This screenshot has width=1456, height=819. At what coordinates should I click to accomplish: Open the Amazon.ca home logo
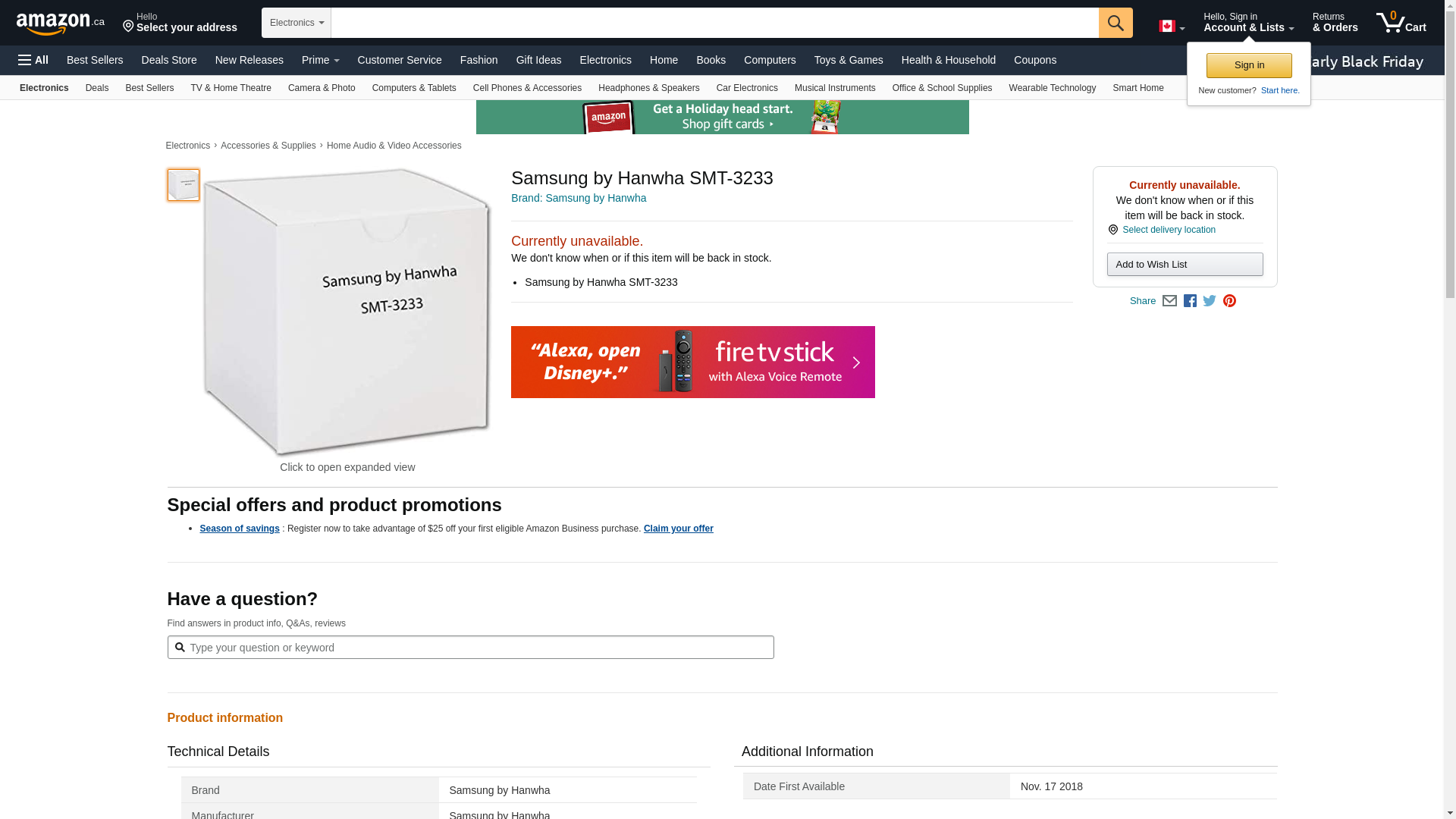[61, 24]
